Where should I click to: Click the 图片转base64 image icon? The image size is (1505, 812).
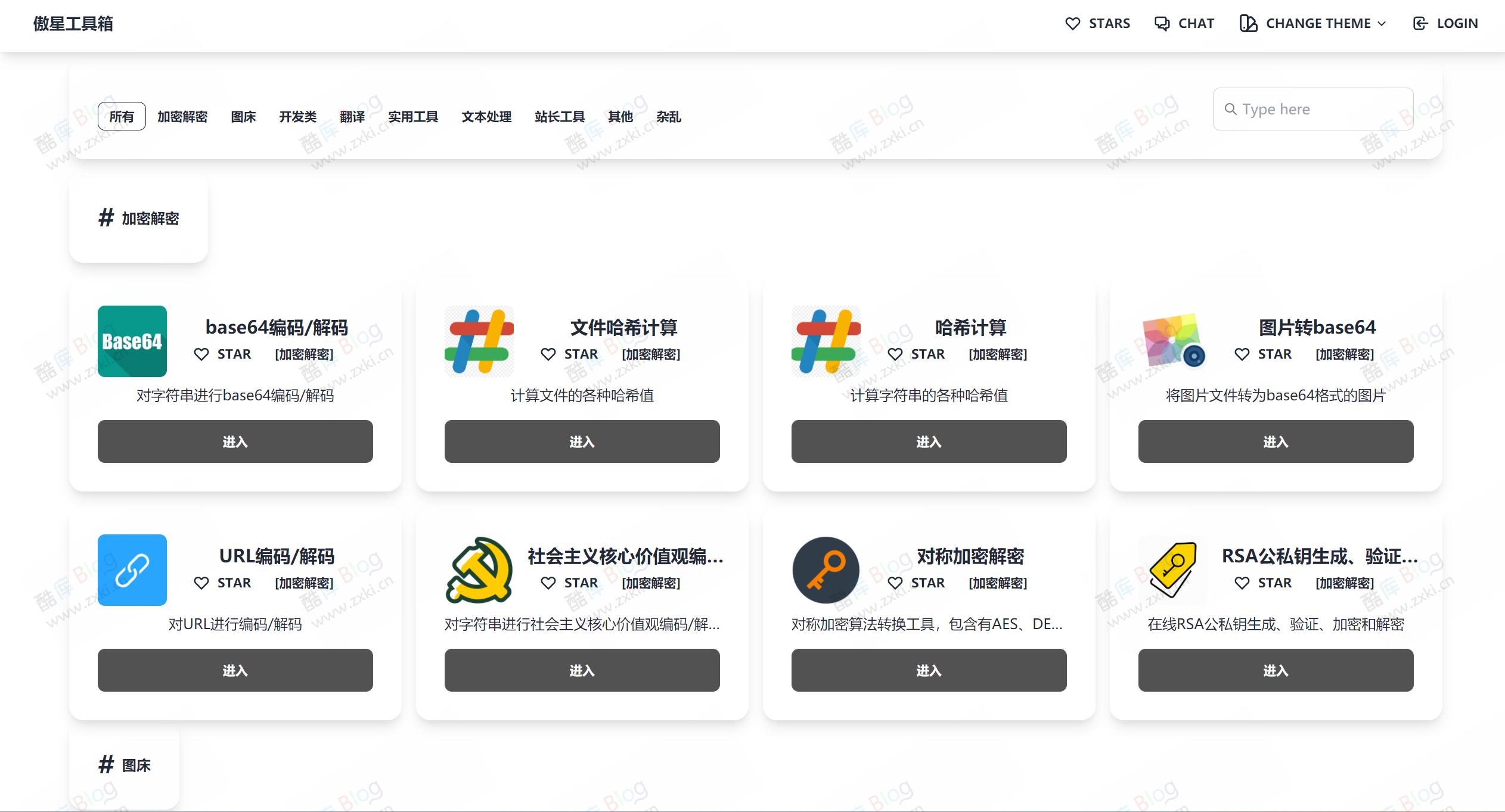tap(1172, 341)
